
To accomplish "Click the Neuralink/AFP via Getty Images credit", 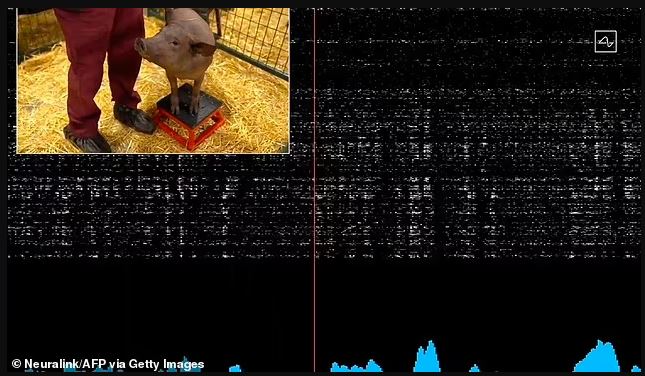I will point(108,364).
